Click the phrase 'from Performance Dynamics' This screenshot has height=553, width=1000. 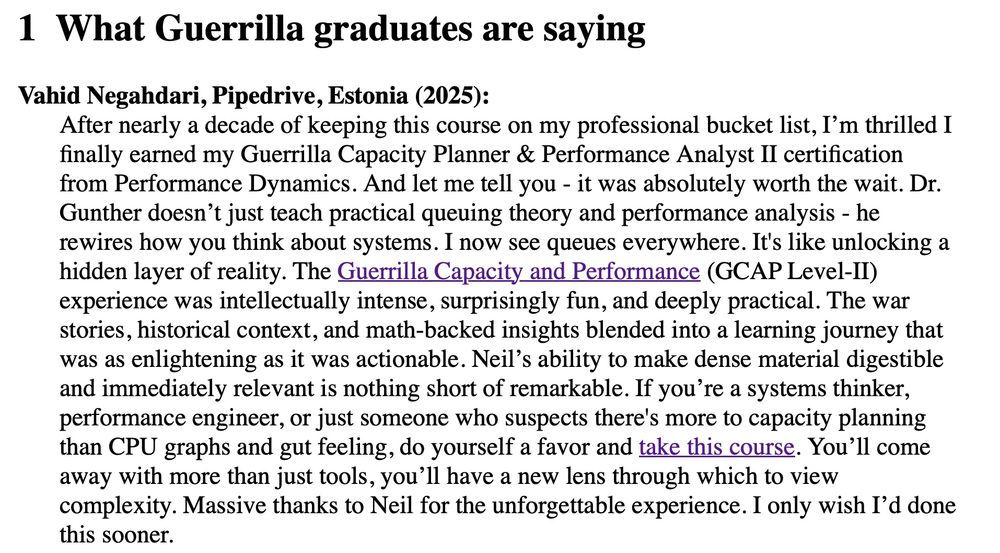(x=205, y=183)
